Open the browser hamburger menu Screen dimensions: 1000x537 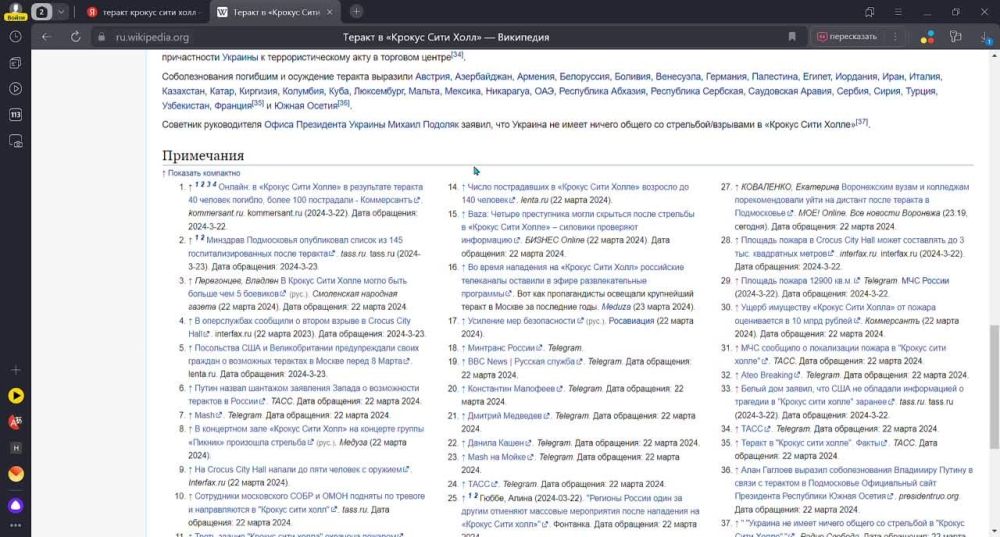coord(898,11)
